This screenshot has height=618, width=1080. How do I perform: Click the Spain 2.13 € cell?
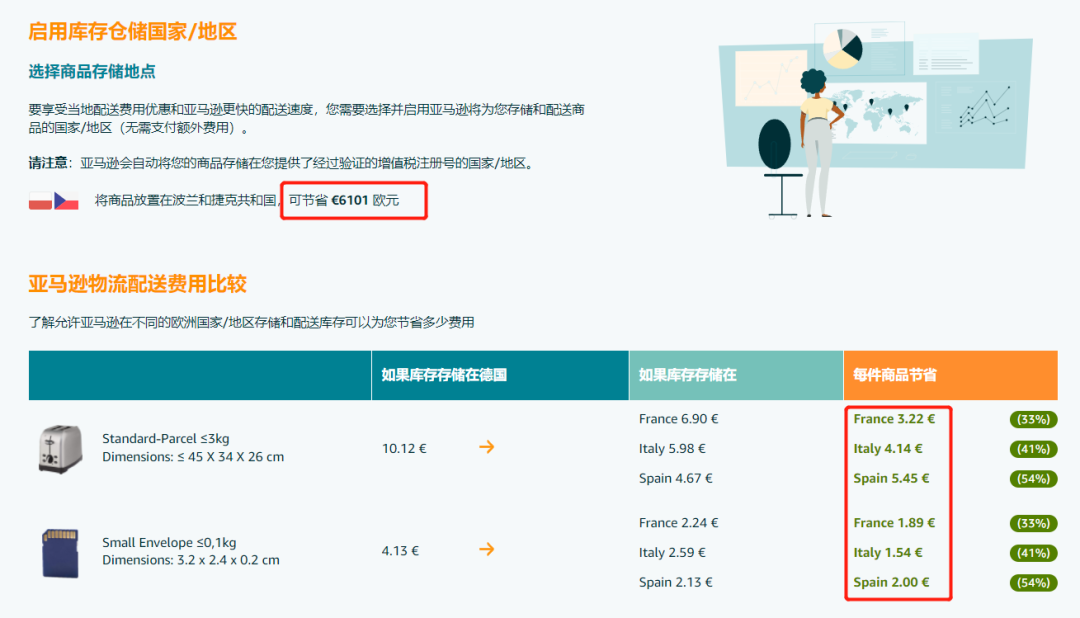pos(676,582)
